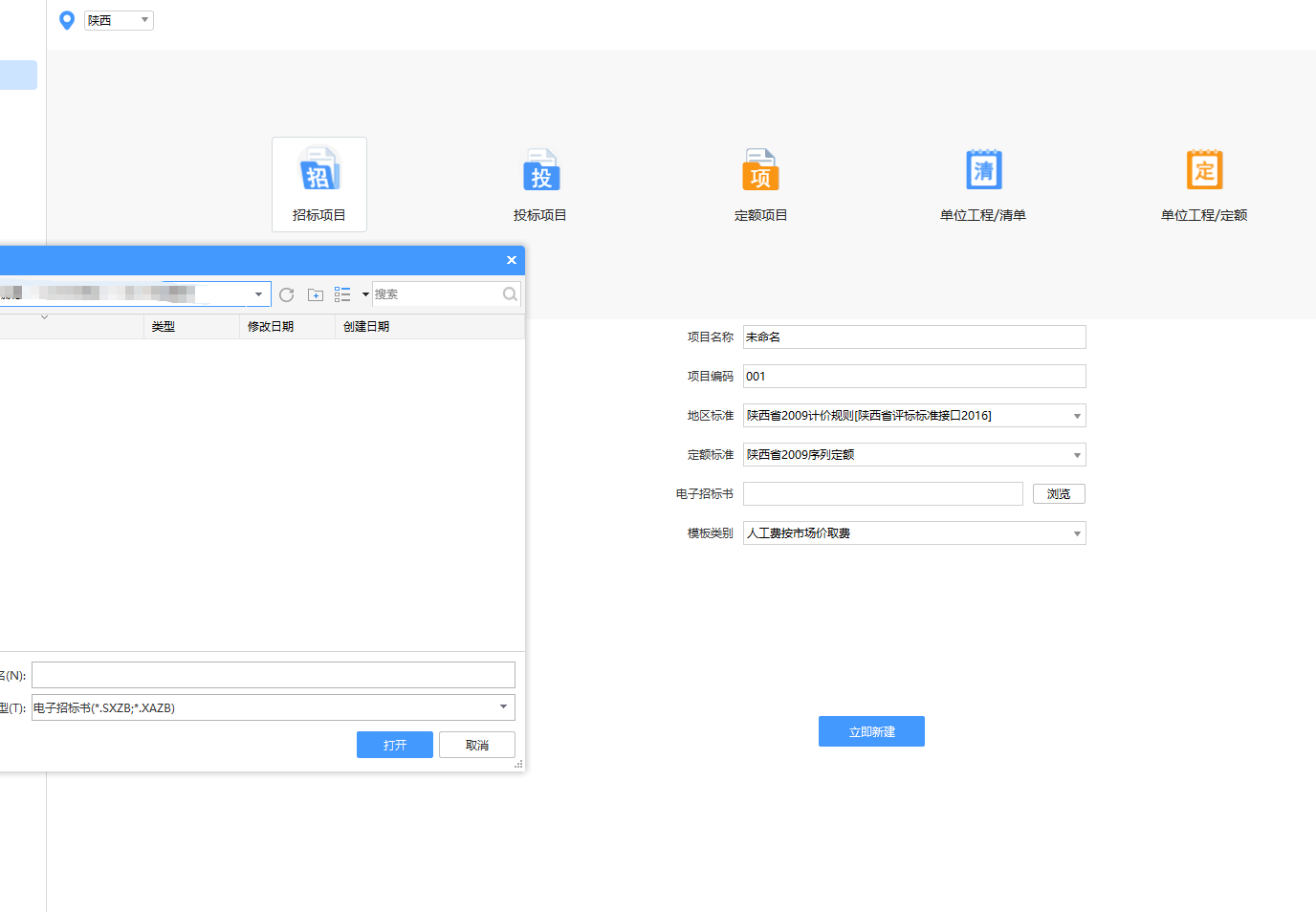This screenshot has height=912, width=1316.
Task: Open the 单位工程/定额 option
Action: pyautogui.click(x=1204, y=184)
